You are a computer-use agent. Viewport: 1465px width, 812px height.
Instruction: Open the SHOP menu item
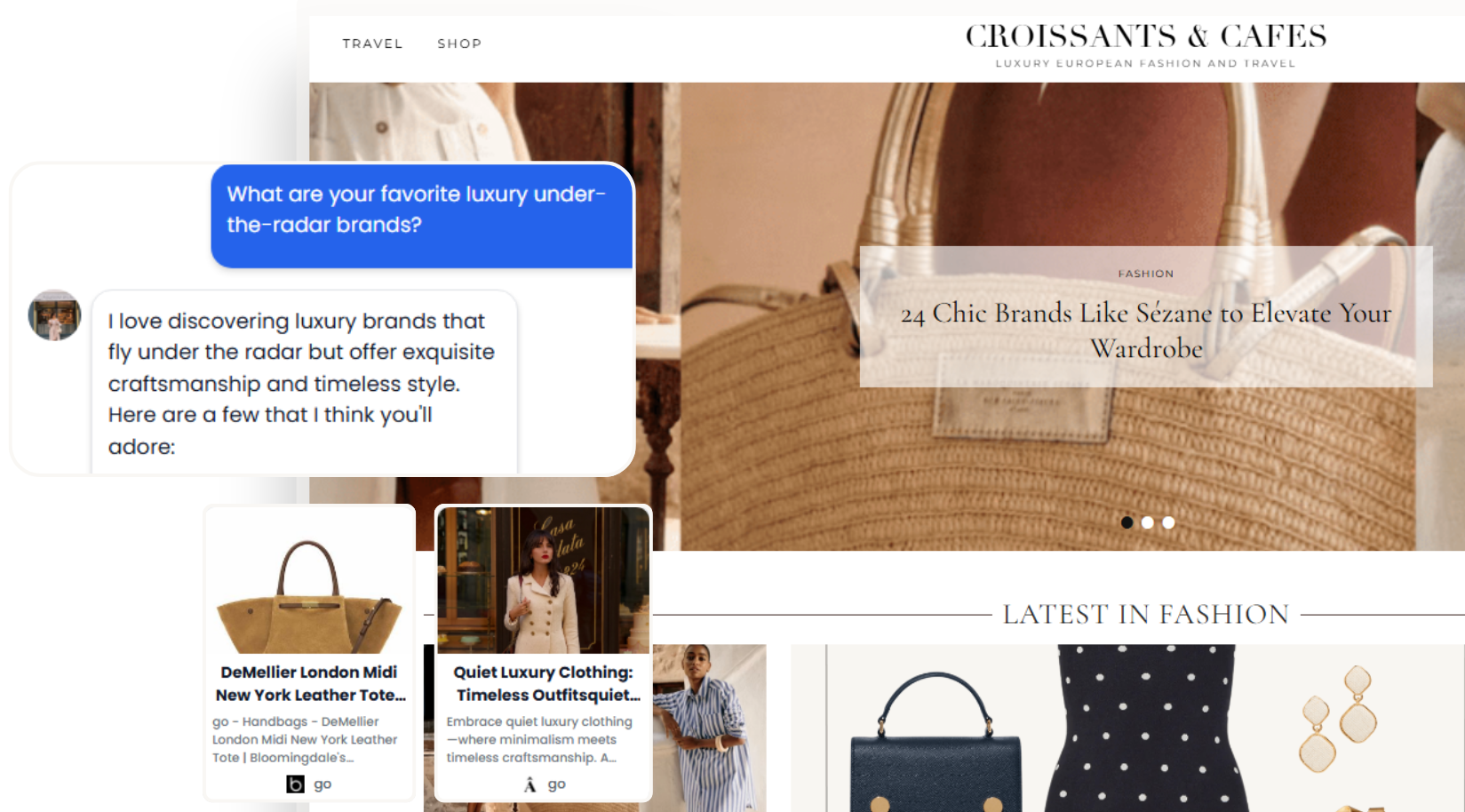pos(459,44)
